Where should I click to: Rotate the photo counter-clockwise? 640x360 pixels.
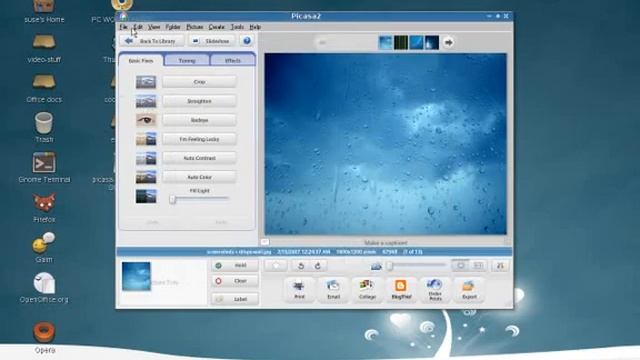[x=301, y=266]
